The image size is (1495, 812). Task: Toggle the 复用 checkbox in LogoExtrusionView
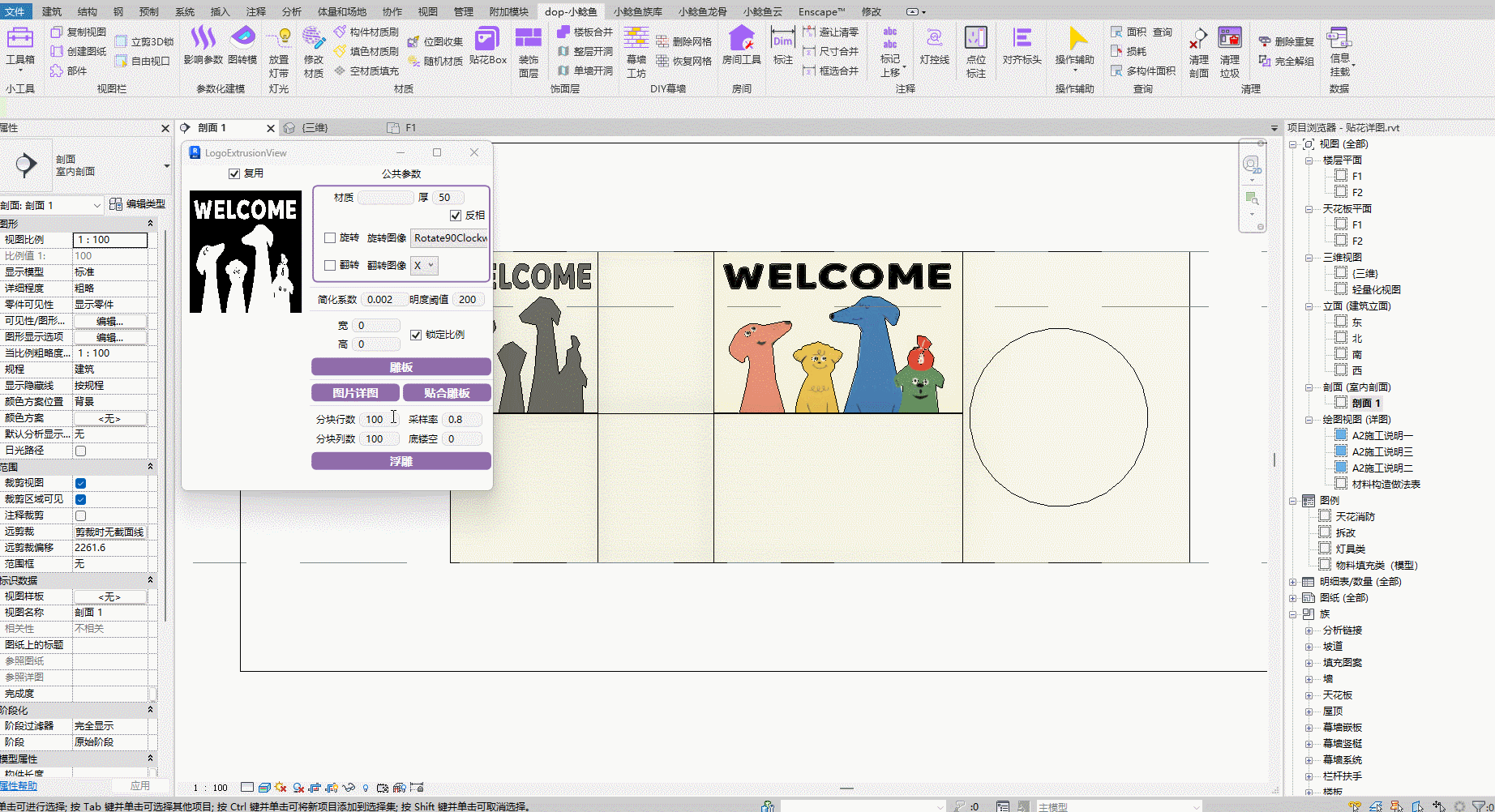[234, 173]
